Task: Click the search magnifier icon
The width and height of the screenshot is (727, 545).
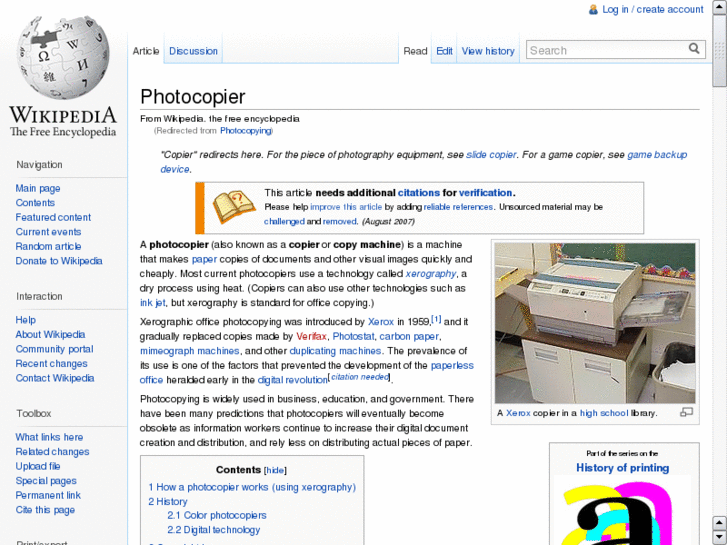Action: pos(694,49)
